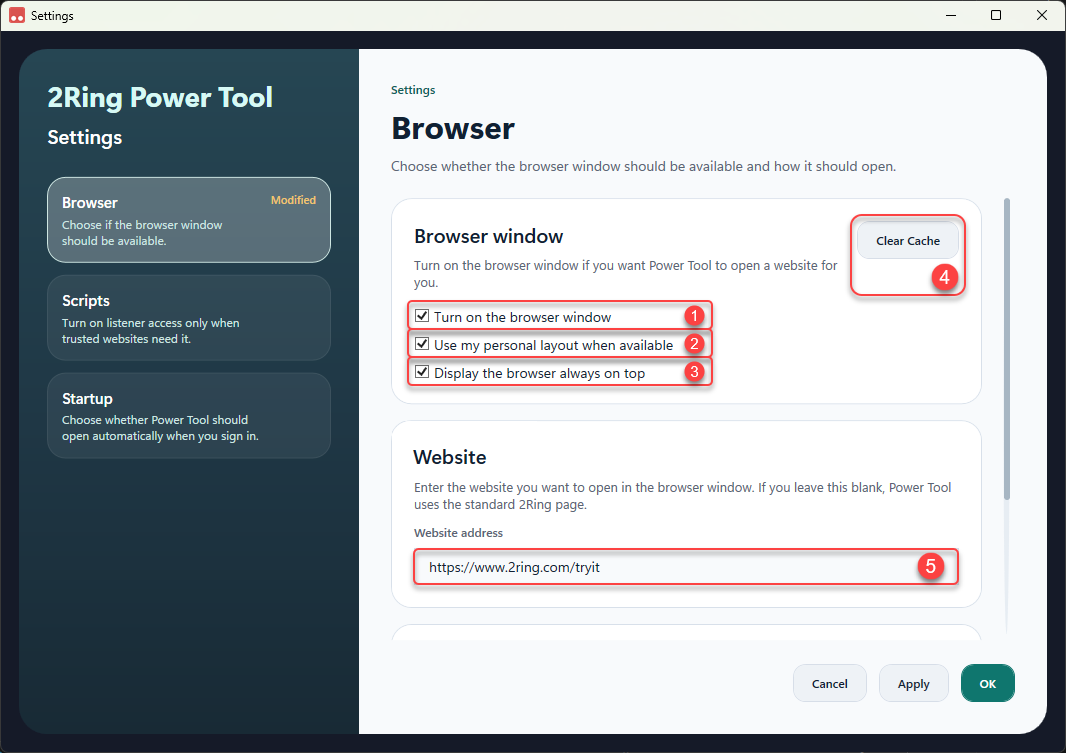
Task: Close the Settings window
Action: (x=1042, y=15)
